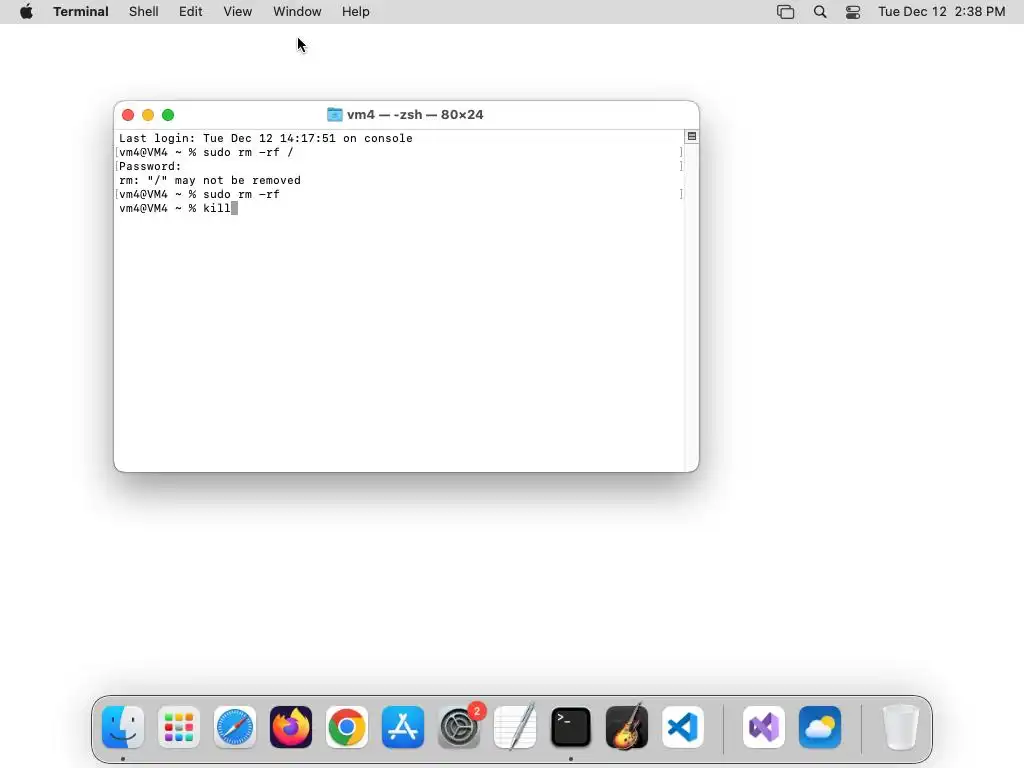Screen dimensions: 1024x768
Task: Open the screen mirroring menu bar icon
Action: [785, 12]
